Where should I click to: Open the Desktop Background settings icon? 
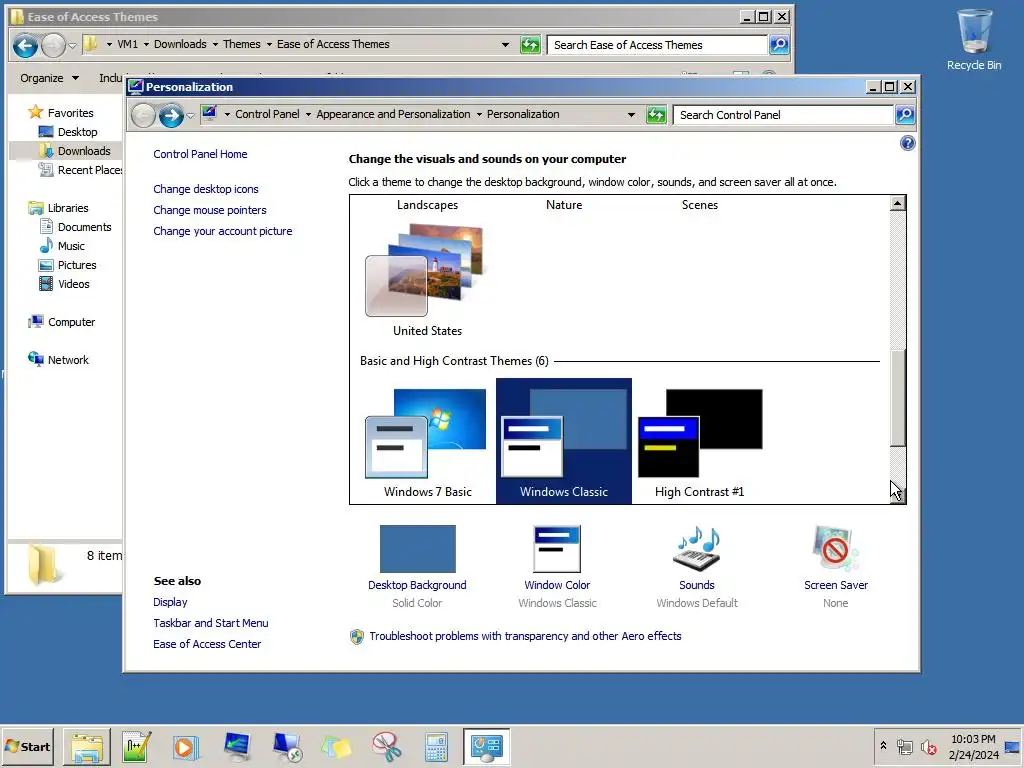click(x=417, y=549)
